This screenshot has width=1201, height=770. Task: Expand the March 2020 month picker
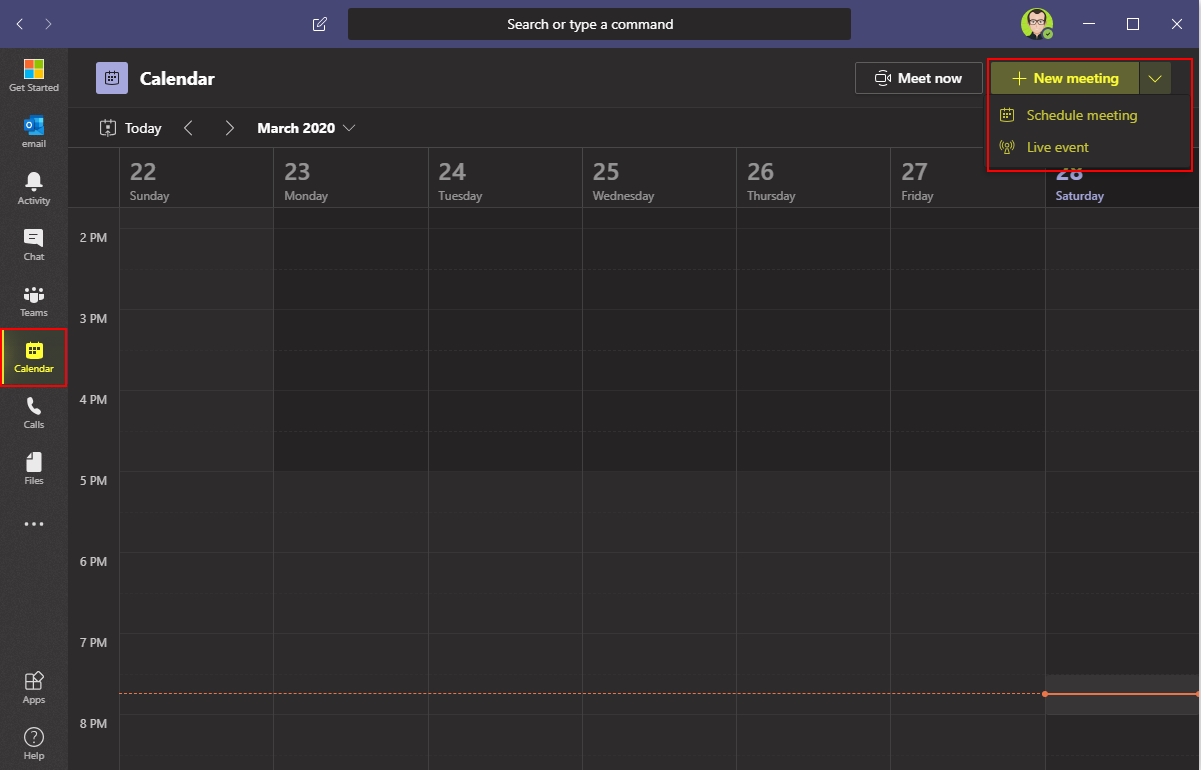[306, 128]
